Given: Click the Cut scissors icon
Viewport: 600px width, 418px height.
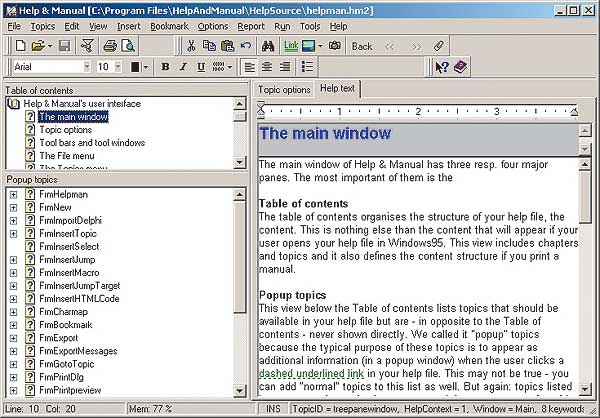Looking at the screenshot, I should point(191,46).
